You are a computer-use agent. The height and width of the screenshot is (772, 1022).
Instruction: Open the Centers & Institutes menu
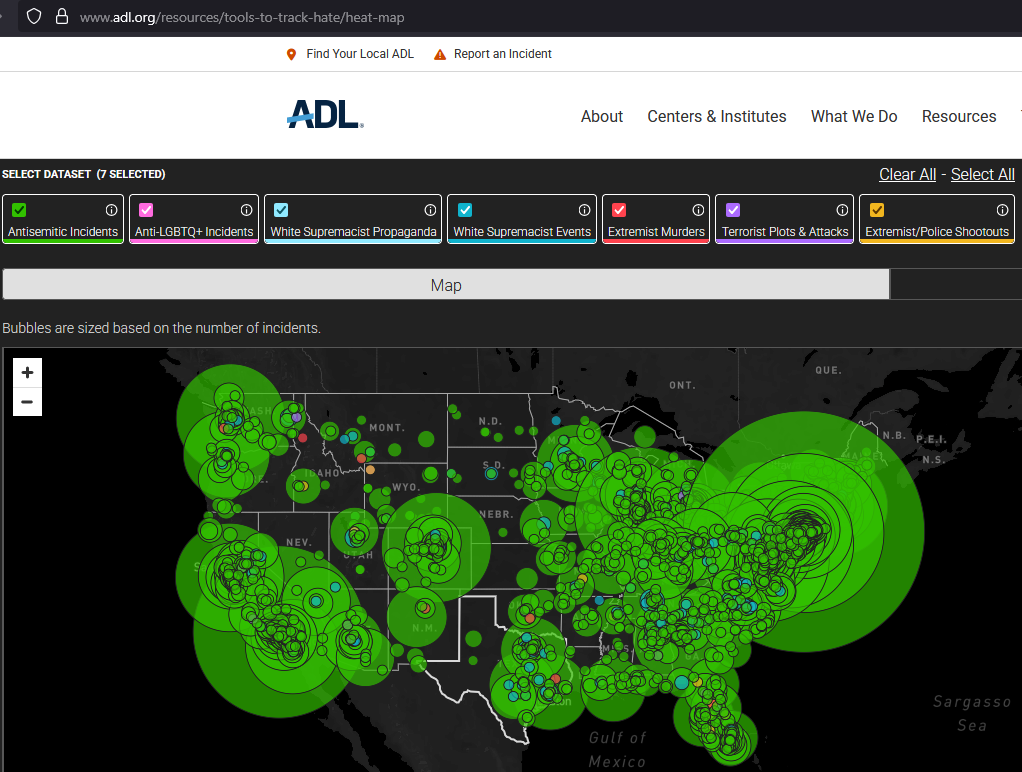[x=716, y=116]
